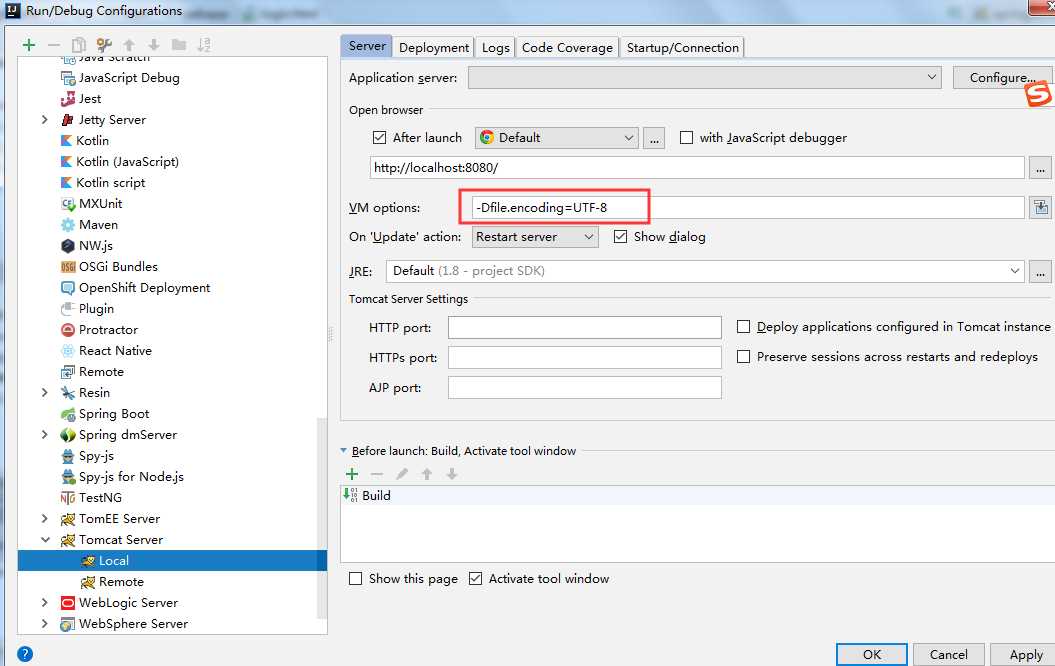Image resolution: width=1055 pixels, height=666 pixels.
Task: Enable Preserve sessions across restarts
Action: [743, 357]
